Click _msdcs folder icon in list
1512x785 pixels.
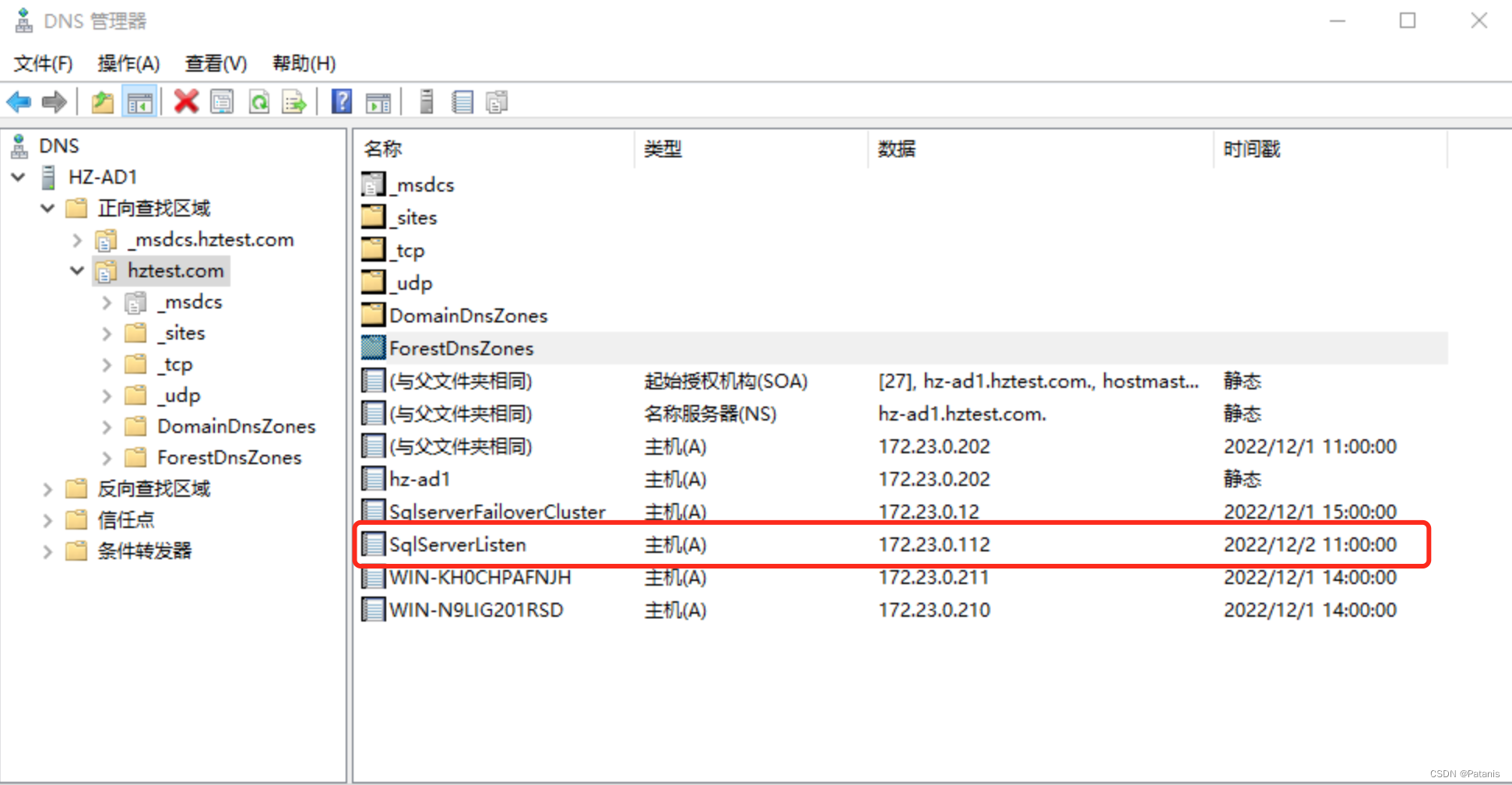374,185
